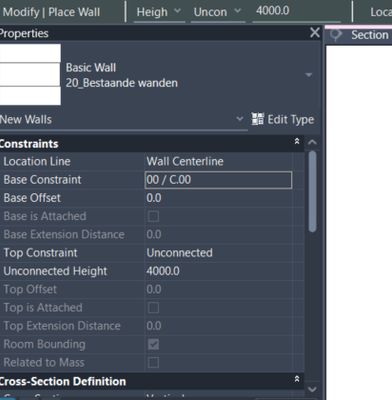Image resolution: width=392 pixels, height=400 pixels.
Task: Open the Basic Wall type selector dropdown
Action: [x=309, y=75]
